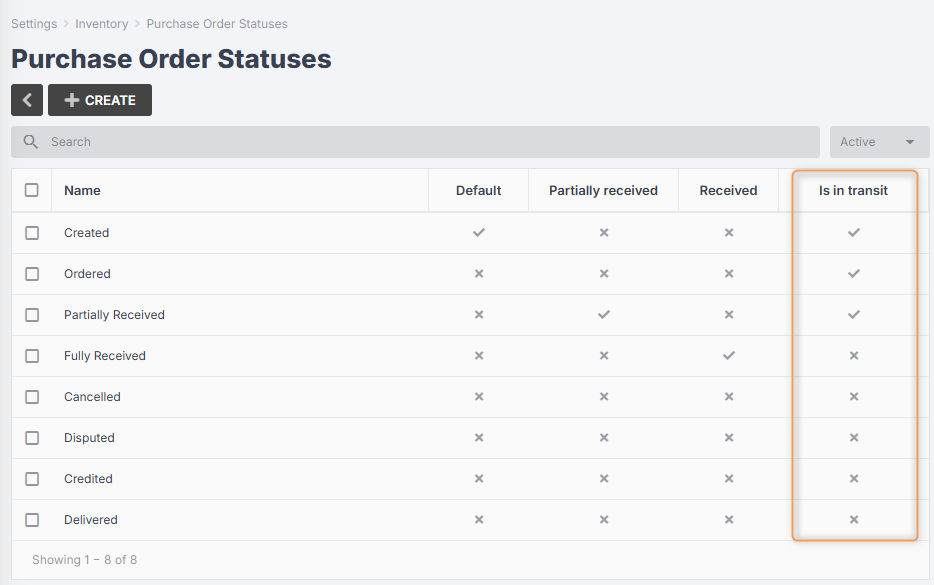Image resolution: width=934 pixels, height=585 pixels.
Task: Sort by the Received column header
Action: (x=728, y=191)
